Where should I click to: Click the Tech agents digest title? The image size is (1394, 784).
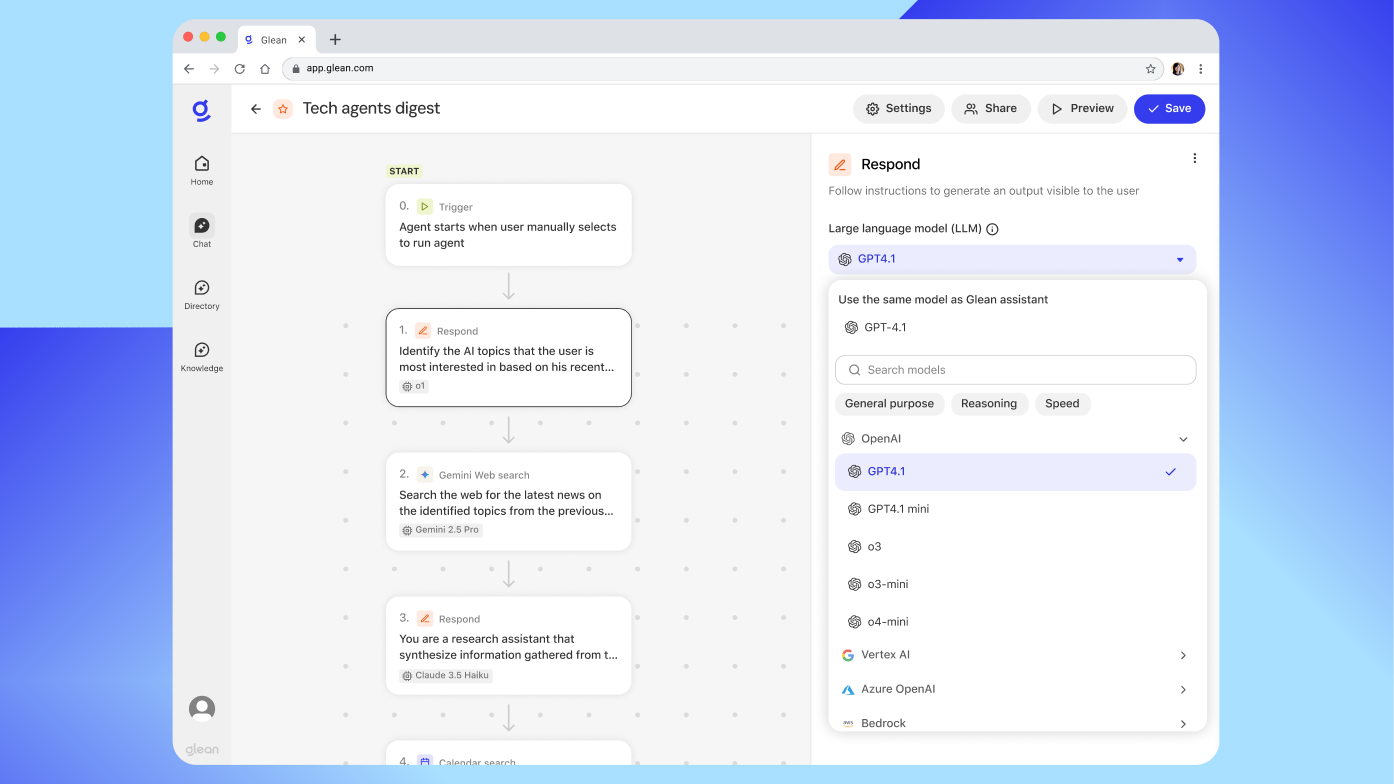371,108
